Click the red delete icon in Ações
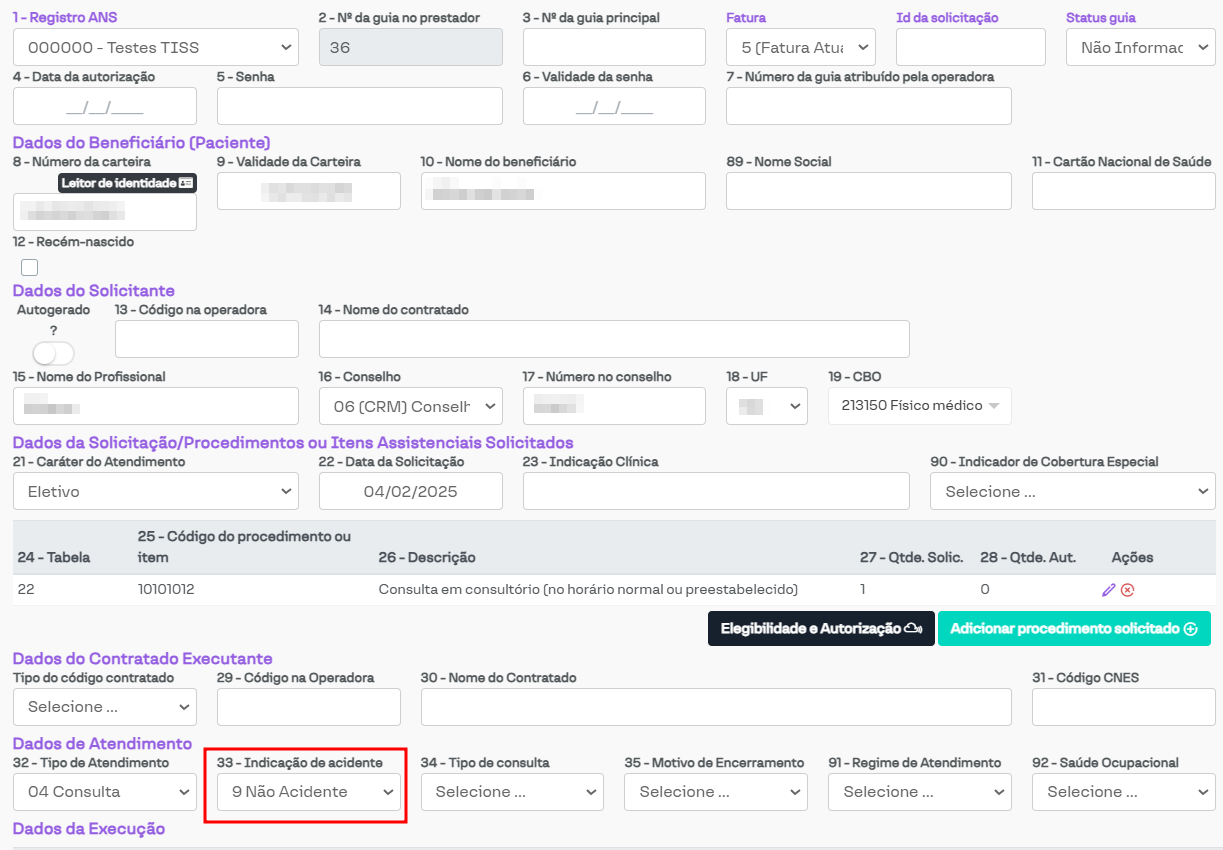The image size is (1223, 850). (1127, 590)
